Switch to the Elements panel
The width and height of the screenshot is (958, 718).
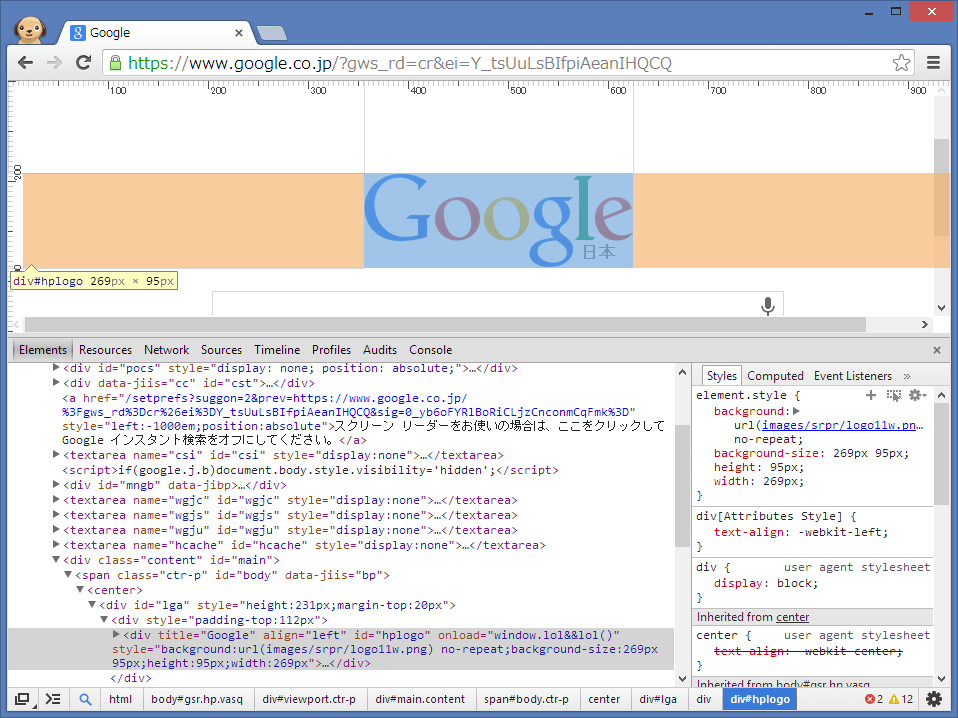tap(43, 350)
